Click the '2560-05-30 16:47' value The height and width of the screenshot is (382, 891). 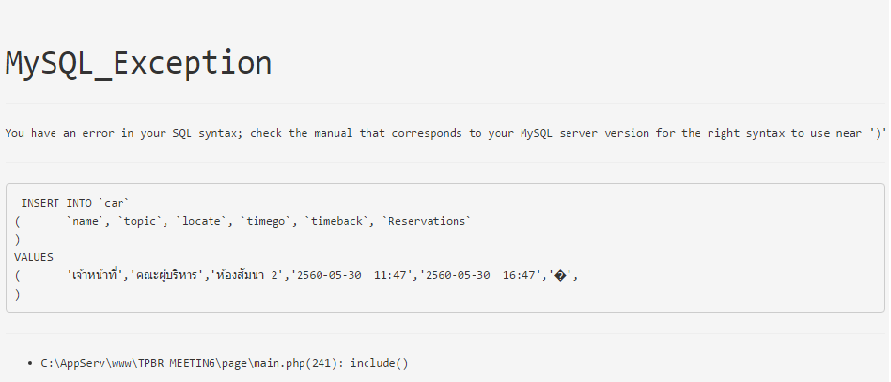(x=480, y=276)
